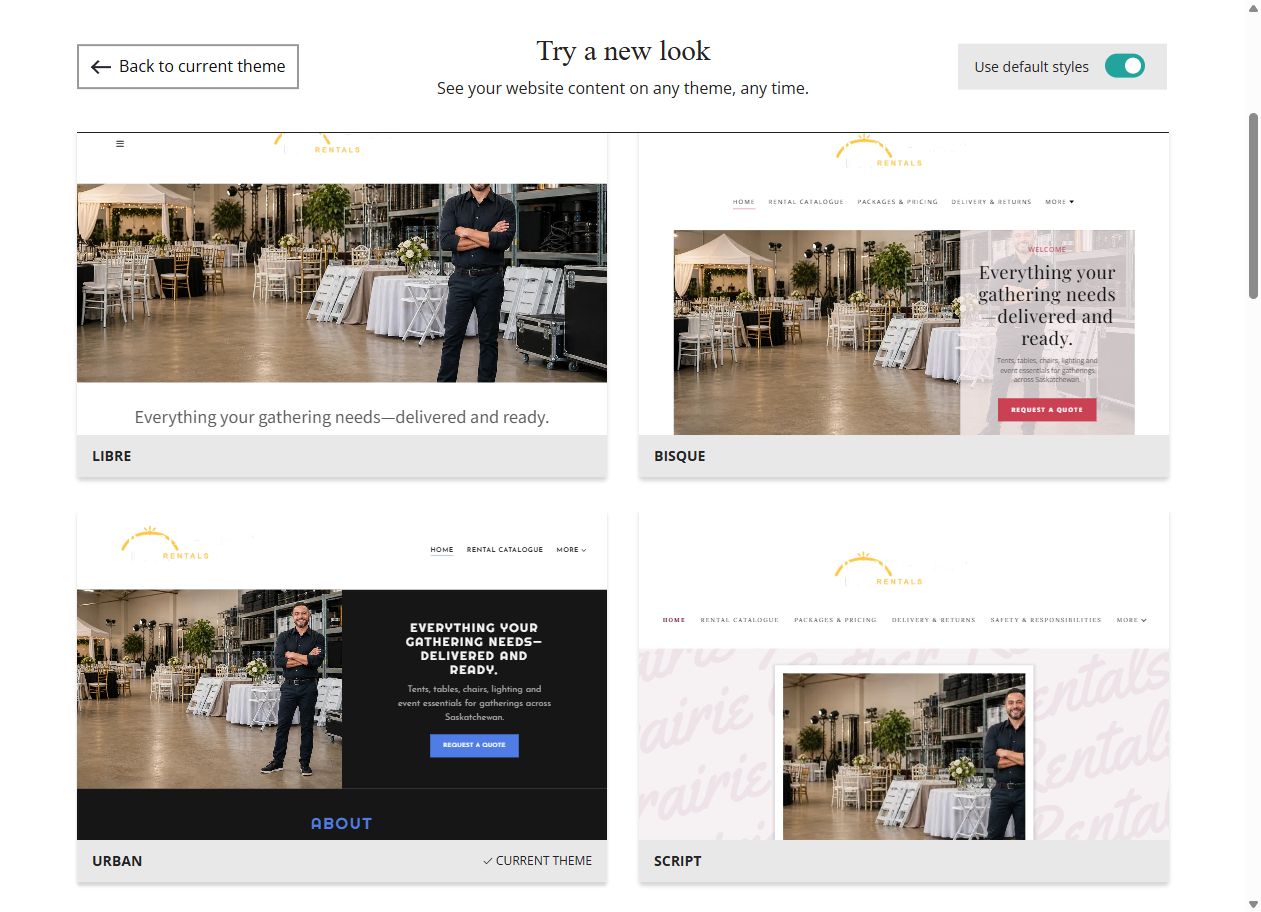The width and height of the screenshot is (1261, 912).
Task: Click the vertical scrollbar thumb
Action: coord(1253,205)
